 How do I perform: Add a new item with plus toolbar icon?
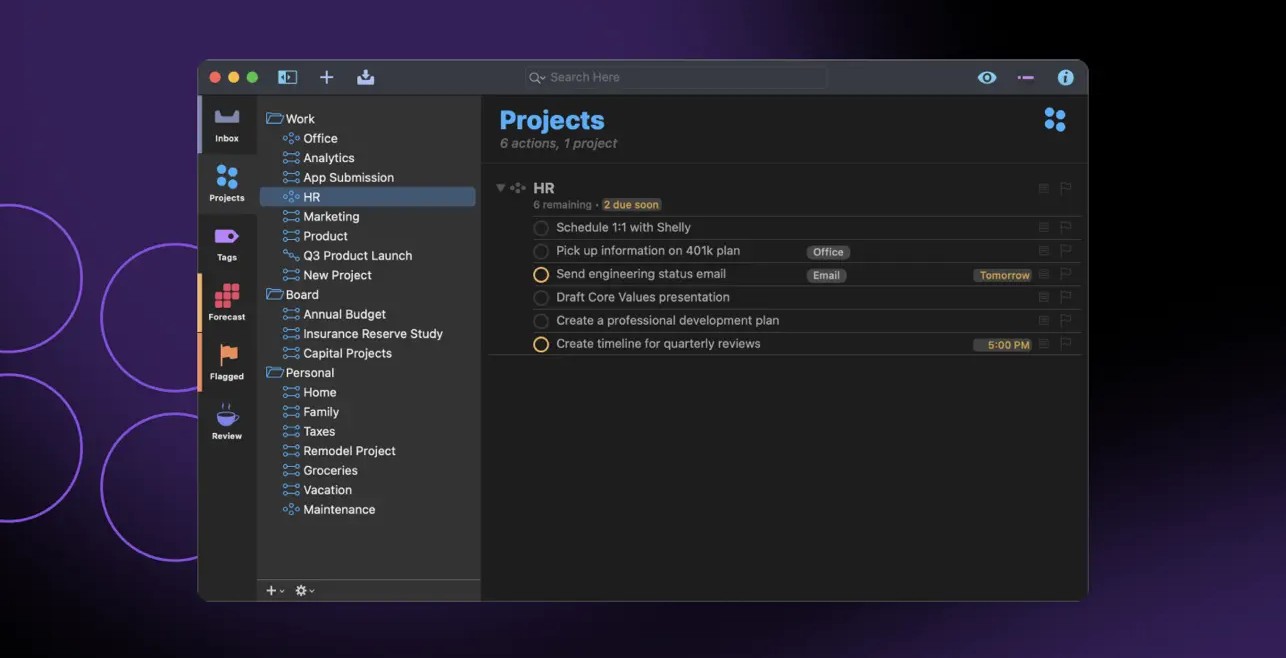pos(326,77)
